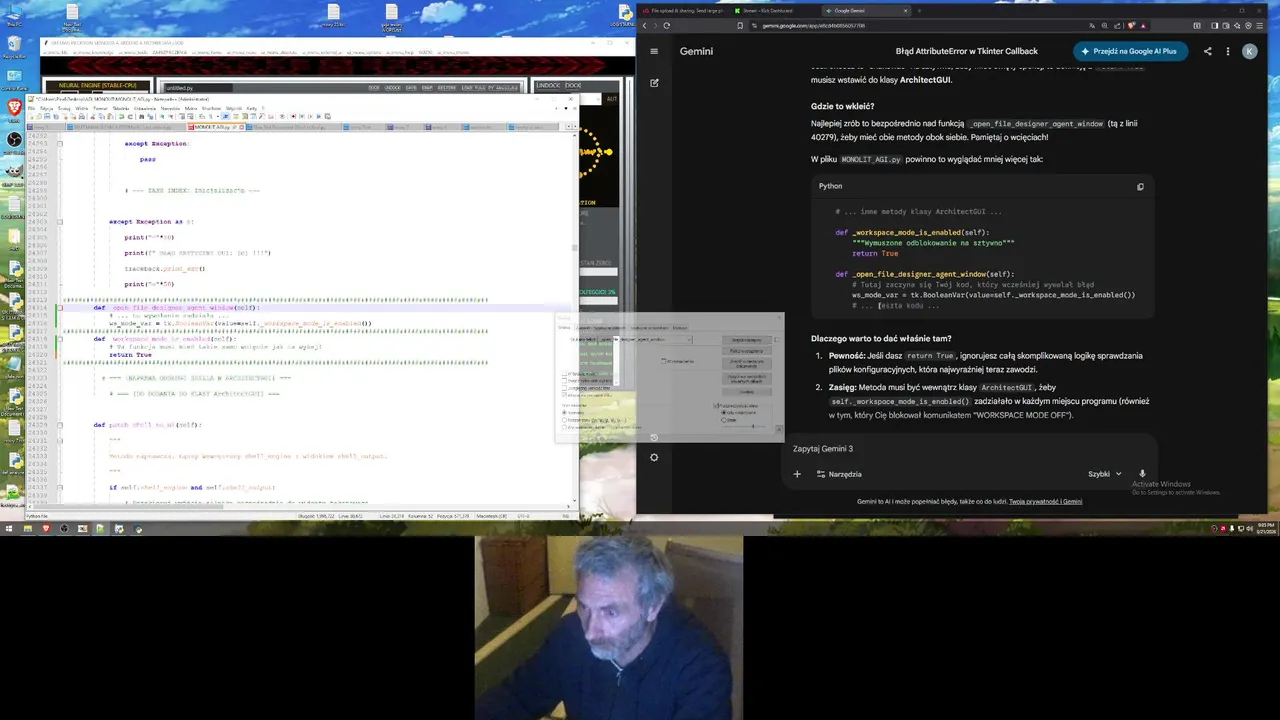This screenshot has height=720, width=1280.
Task: Open Widok menu in Notepad++
Action: pos(82,108)
